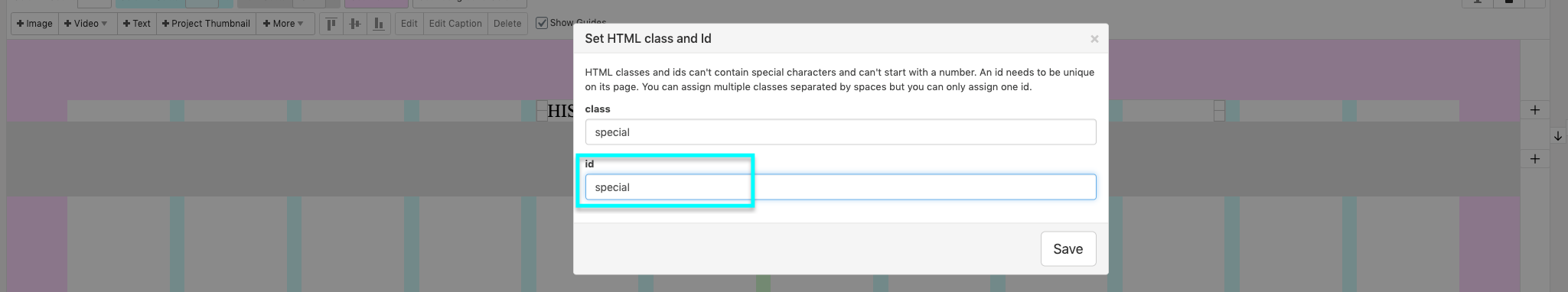Close the Set HTML class and Id dialog
The height and width of the screenshot is (292, 1568).
1094,39
